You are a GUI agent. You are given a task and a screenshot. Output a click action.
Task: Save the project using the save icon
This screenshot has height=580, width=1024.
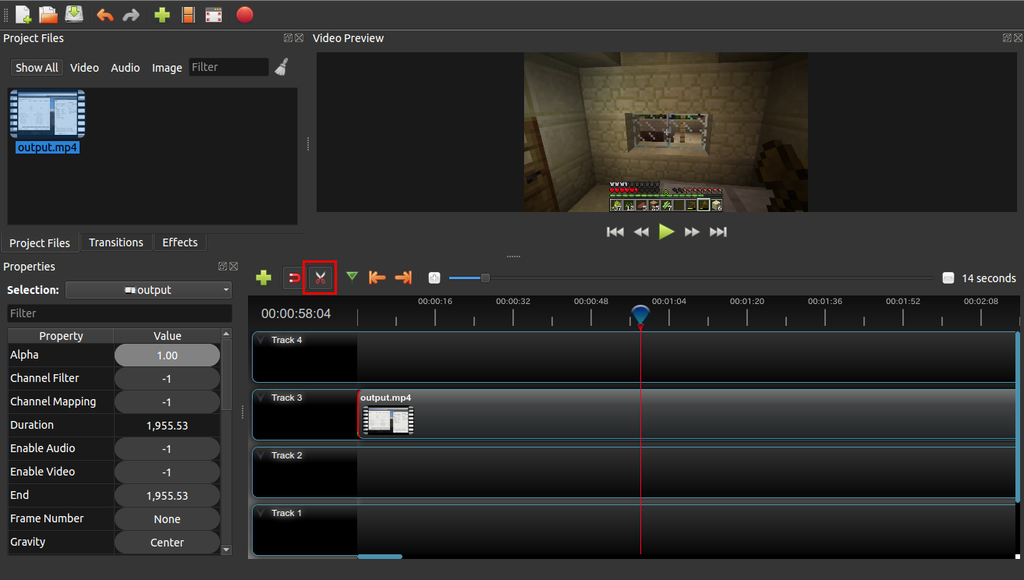74,14
